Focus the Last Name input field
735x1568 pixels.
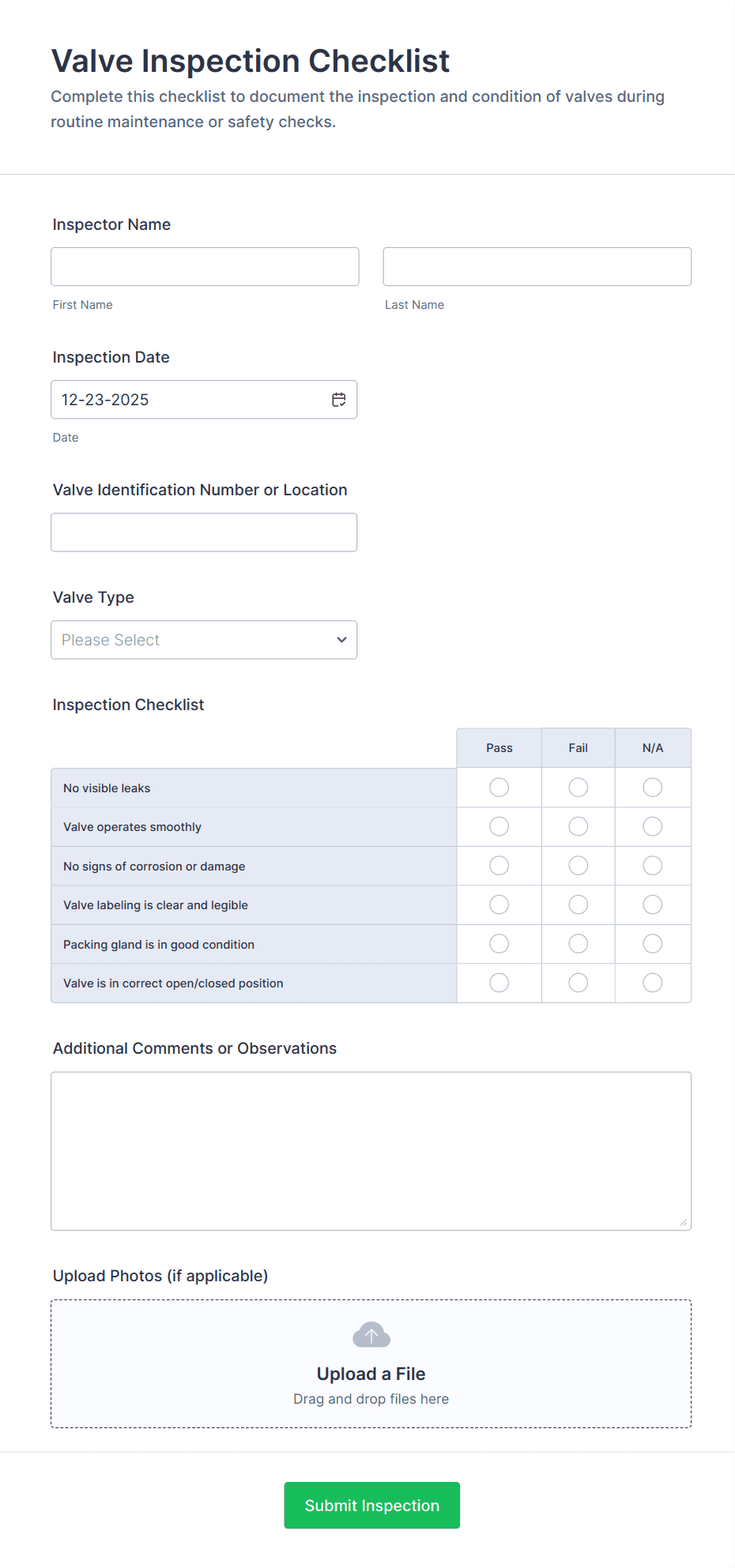[537, 267]
